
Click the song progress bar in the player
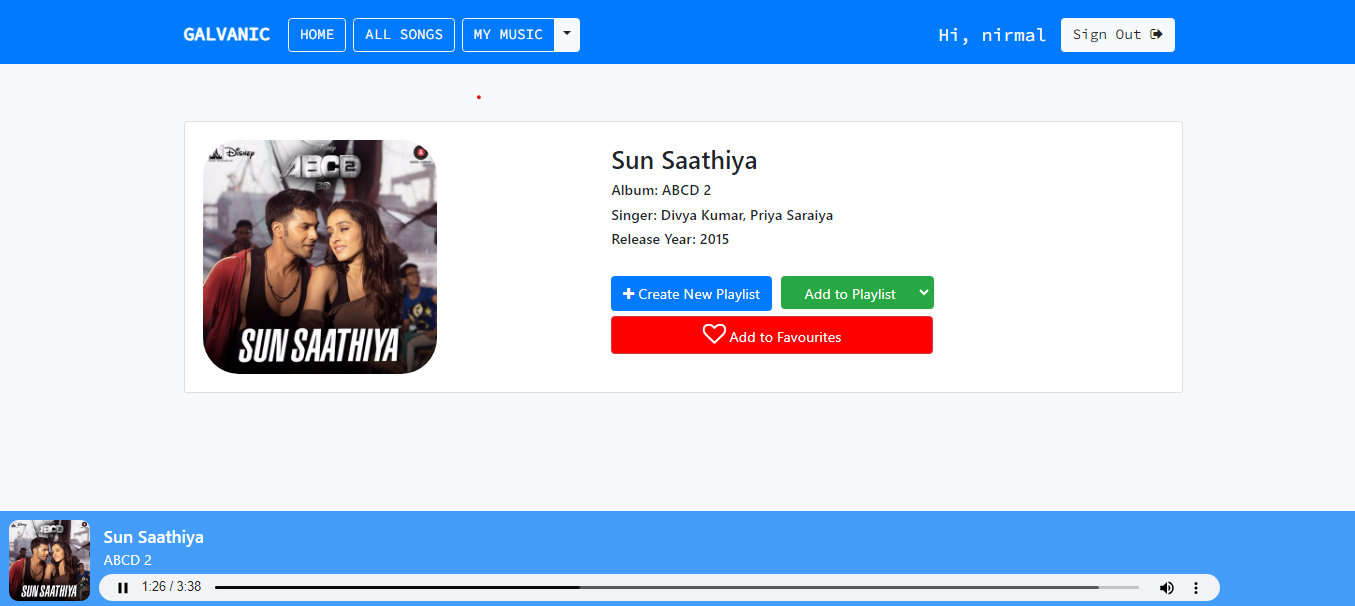pyautogui.click(x=676, y=588)
